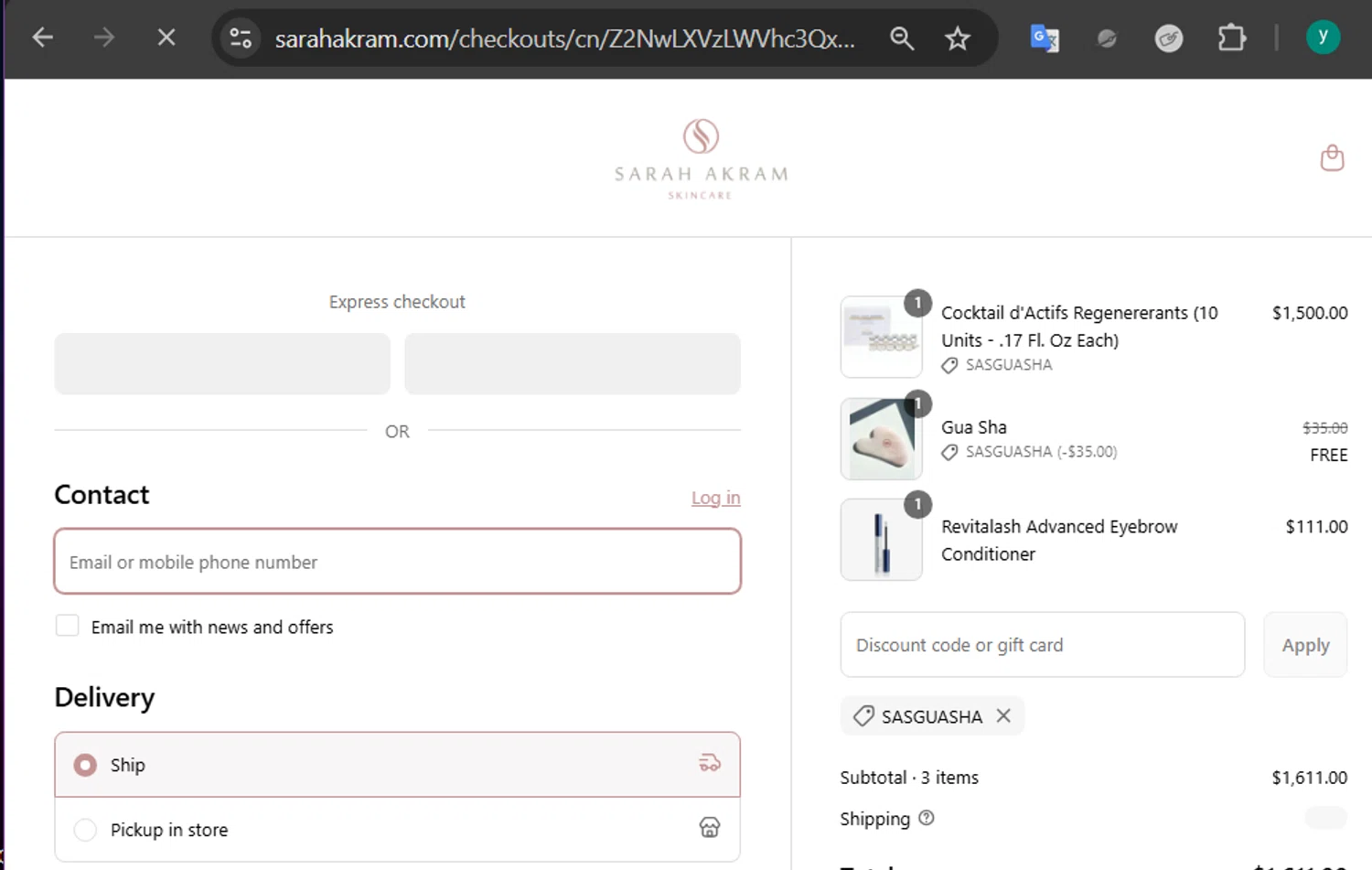
Task: Click the $111.00 price
Action: (1316, 527)
